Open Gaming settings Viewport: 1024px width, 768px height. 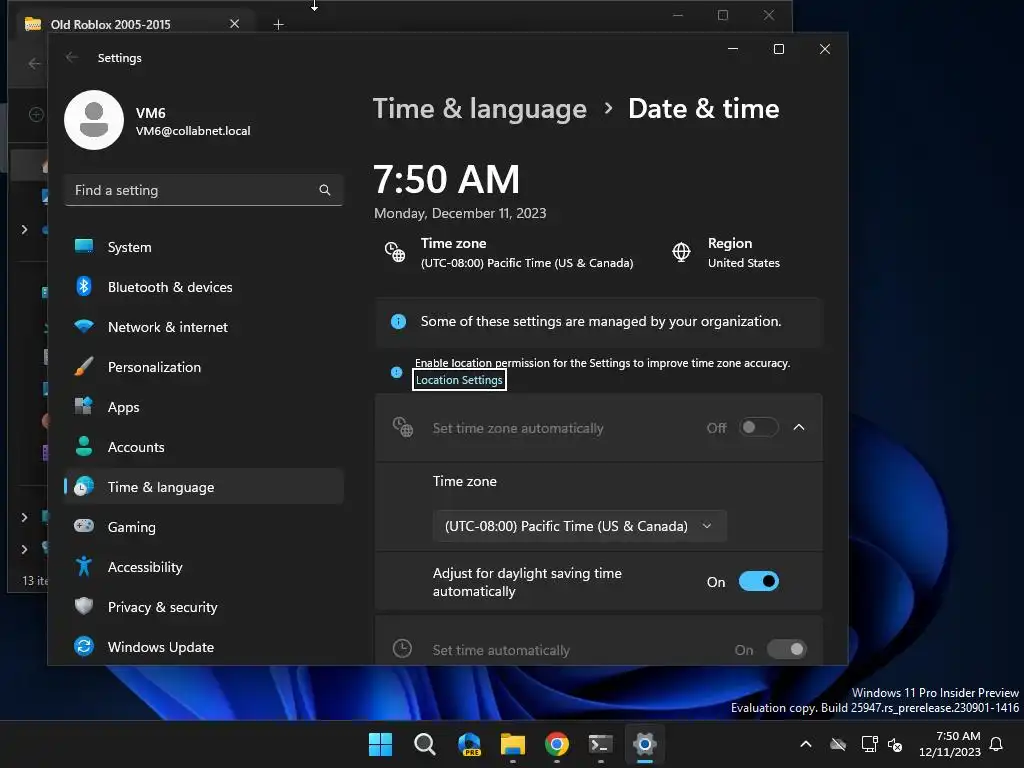tap(204, 527)
